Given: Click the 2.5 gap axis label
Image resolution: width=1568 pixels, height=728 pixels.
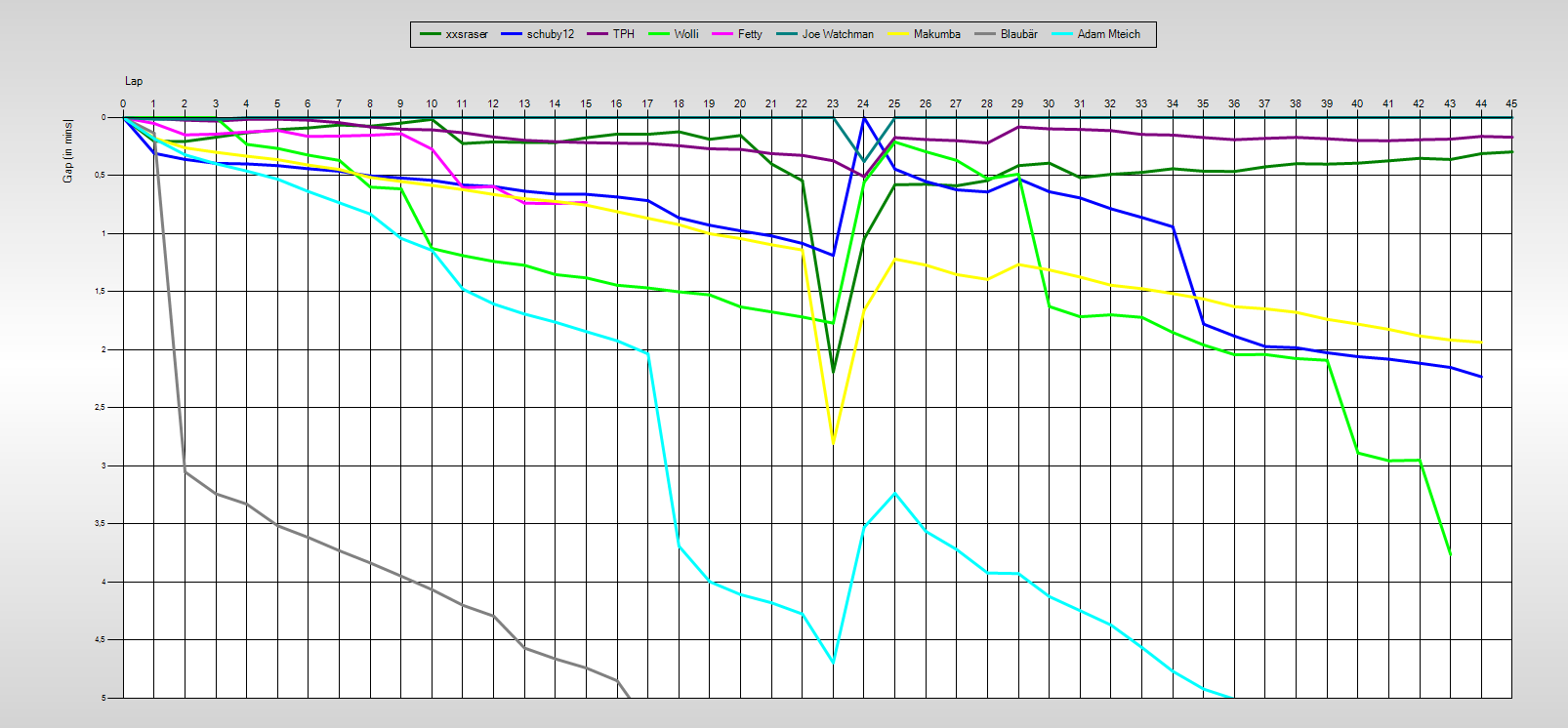Looking at the screenshot, I should (x=101, y=408).
